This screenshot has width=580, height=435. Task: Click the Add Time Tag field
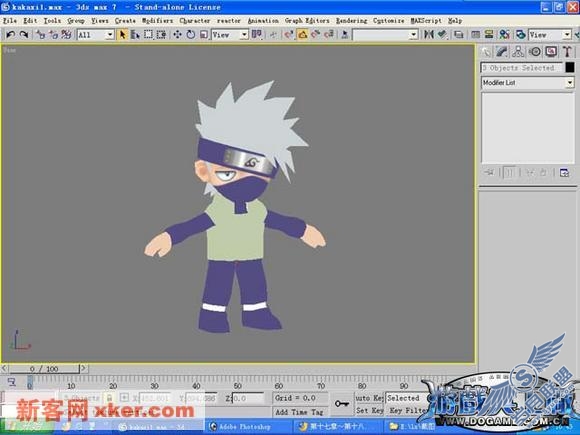pyautogui.click(x=300, y=412)
